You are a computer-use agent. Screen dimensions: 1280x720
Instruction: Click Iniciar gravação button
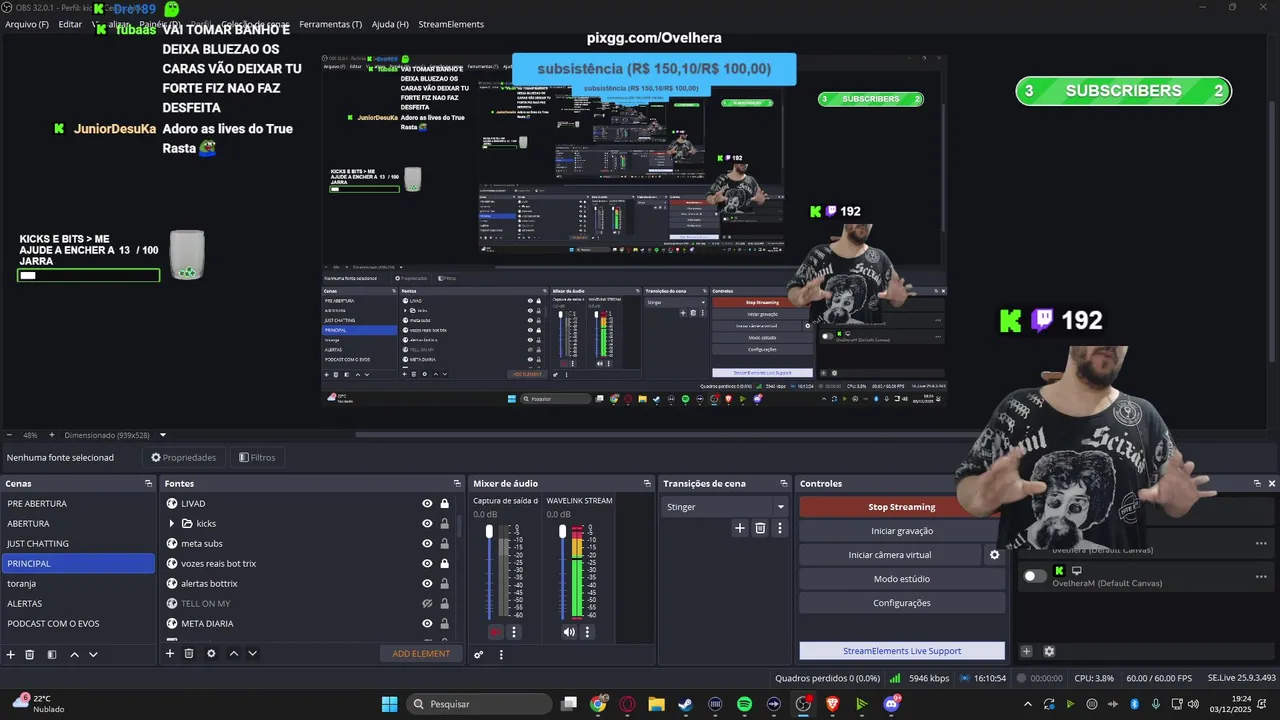(x=902, y=531)
